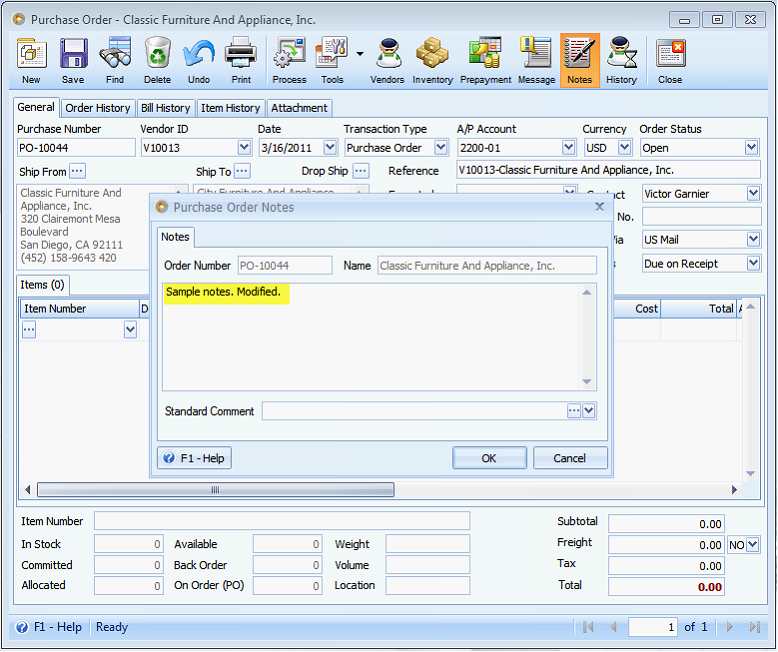This screenshot has width=778, height=652.
Task: Close the Purchase Order Notes dialog
Action: coord(599,206)
